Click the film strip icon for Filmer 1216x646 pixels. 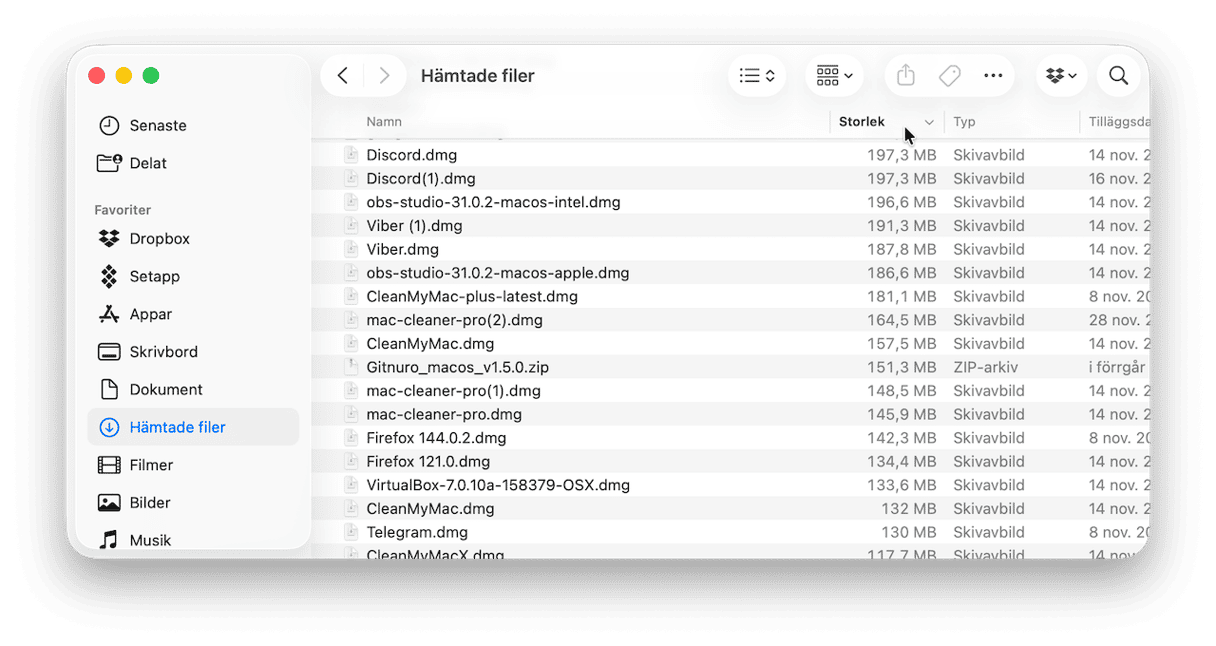point(109,465)
